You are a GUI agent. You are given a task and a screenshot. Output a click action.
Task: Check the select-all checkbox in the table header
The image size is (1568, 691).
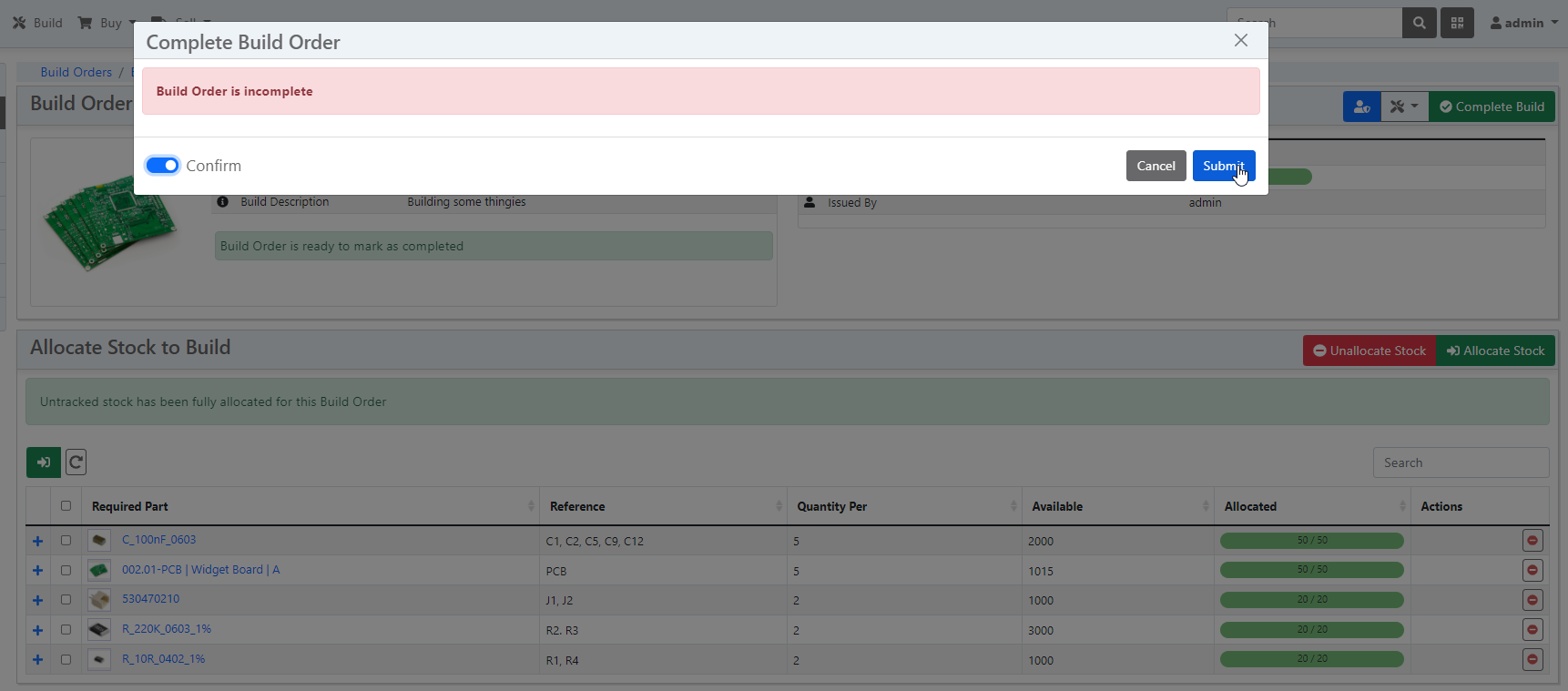coord(66,506)
